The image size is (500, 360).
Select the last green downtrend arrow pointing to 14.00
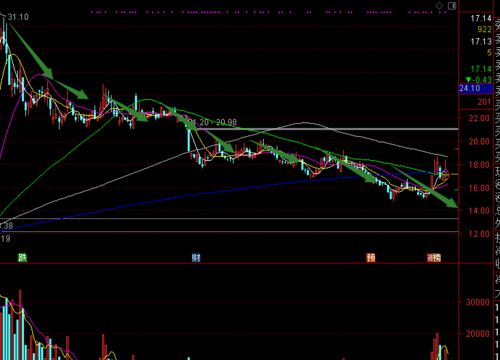(425, 187)
